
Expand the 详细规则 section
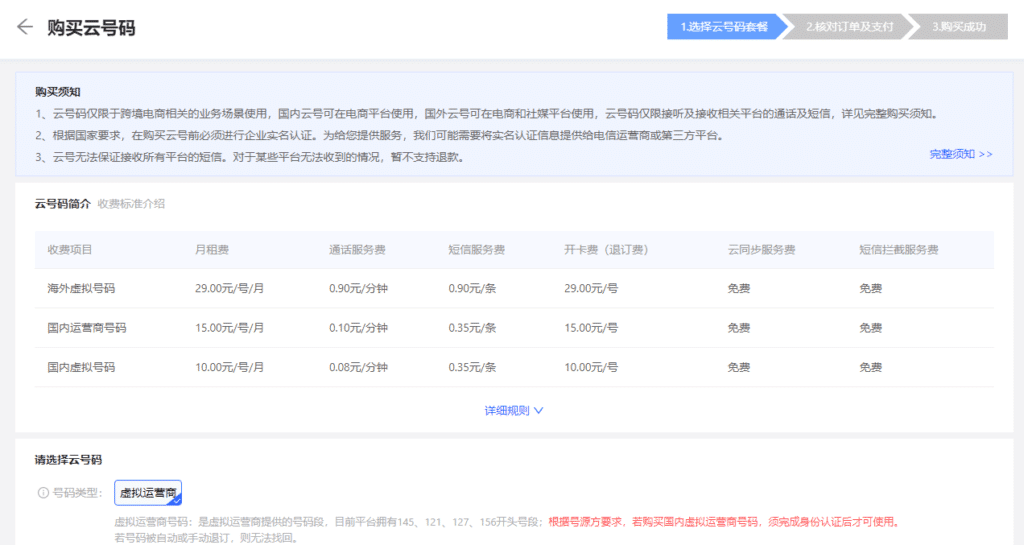(513, 411)
